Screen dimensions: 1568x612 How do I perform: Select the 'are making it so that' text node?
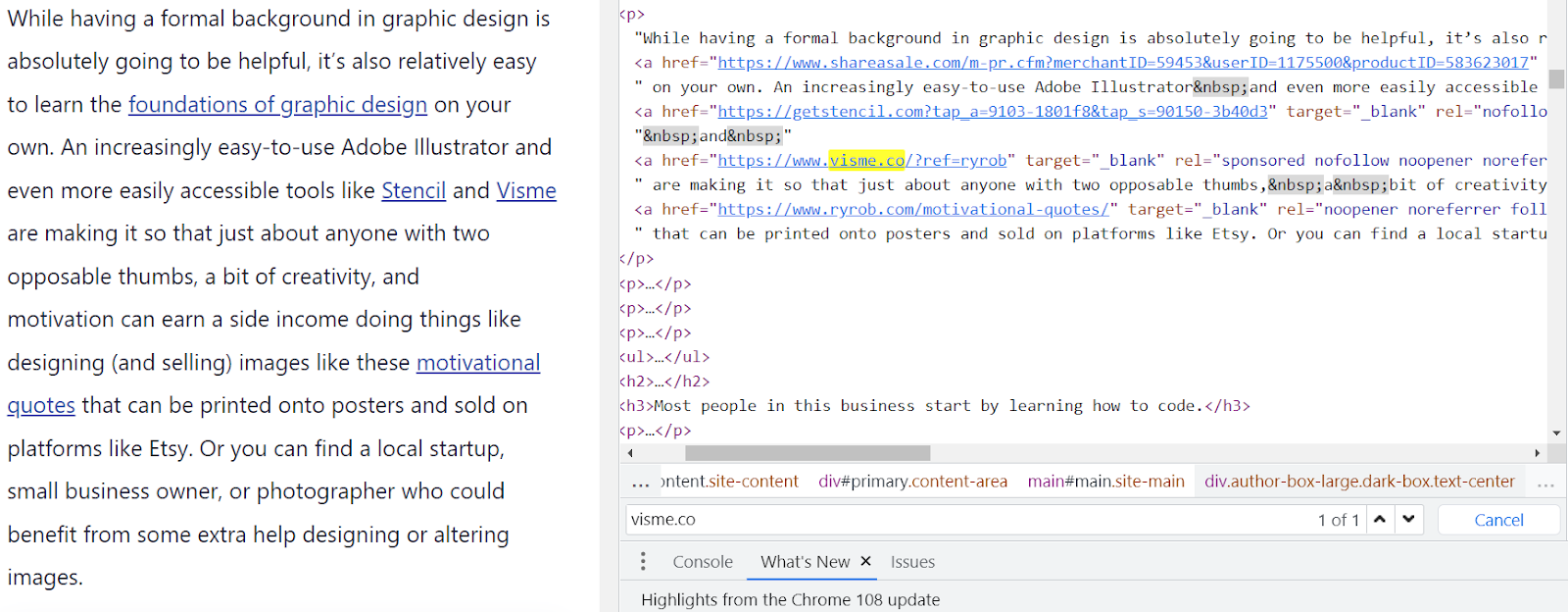coord(1090,185)
